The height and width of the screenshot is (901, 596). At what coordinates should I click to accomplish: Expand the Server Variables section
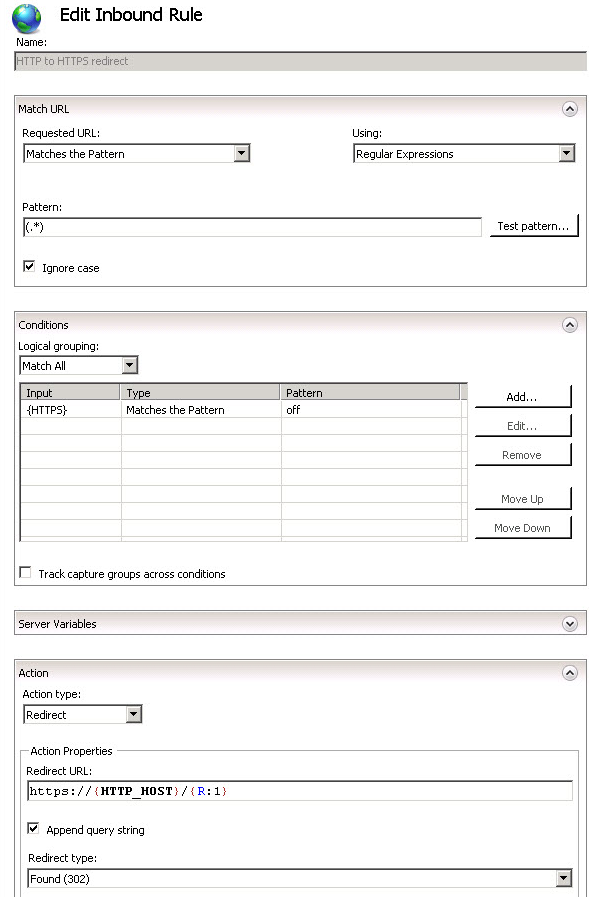569,624
